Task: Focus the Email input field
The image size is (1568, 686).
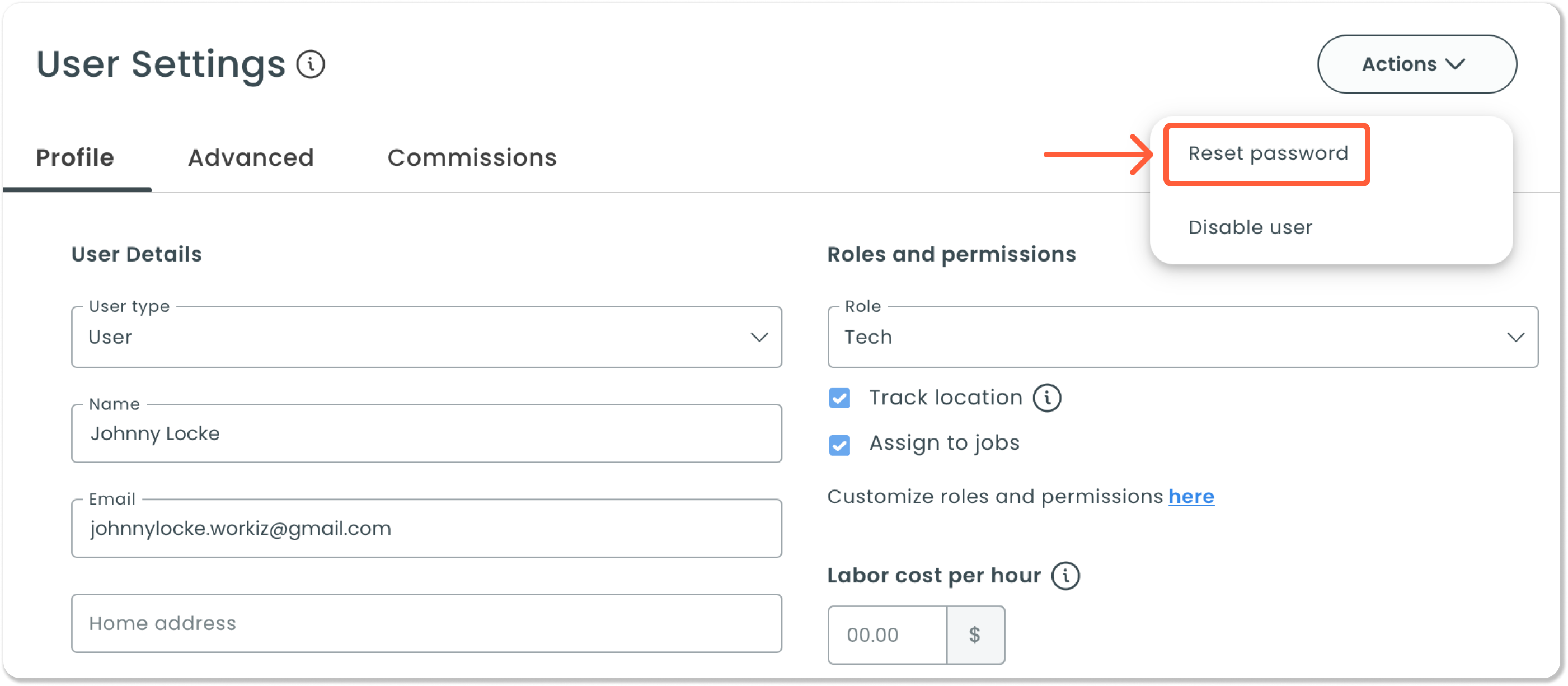Action: [x=426, y=529]
